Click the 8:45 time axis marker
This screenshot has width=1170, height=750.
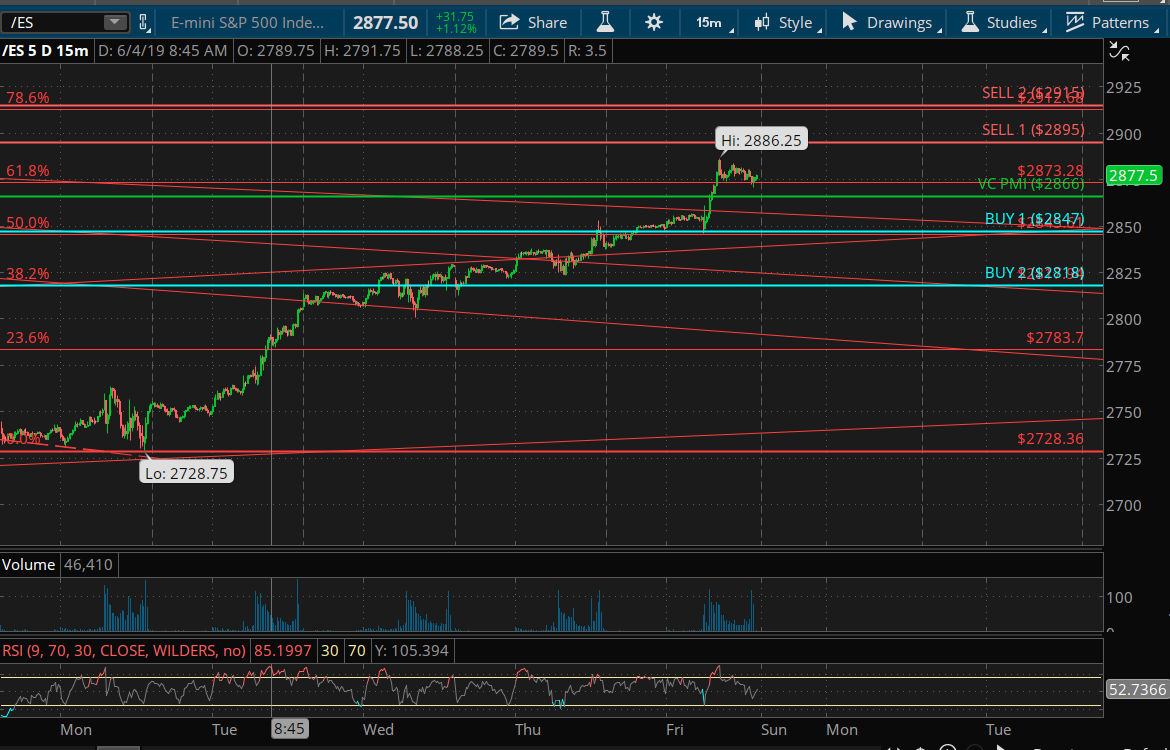click(x=289, y=728)
